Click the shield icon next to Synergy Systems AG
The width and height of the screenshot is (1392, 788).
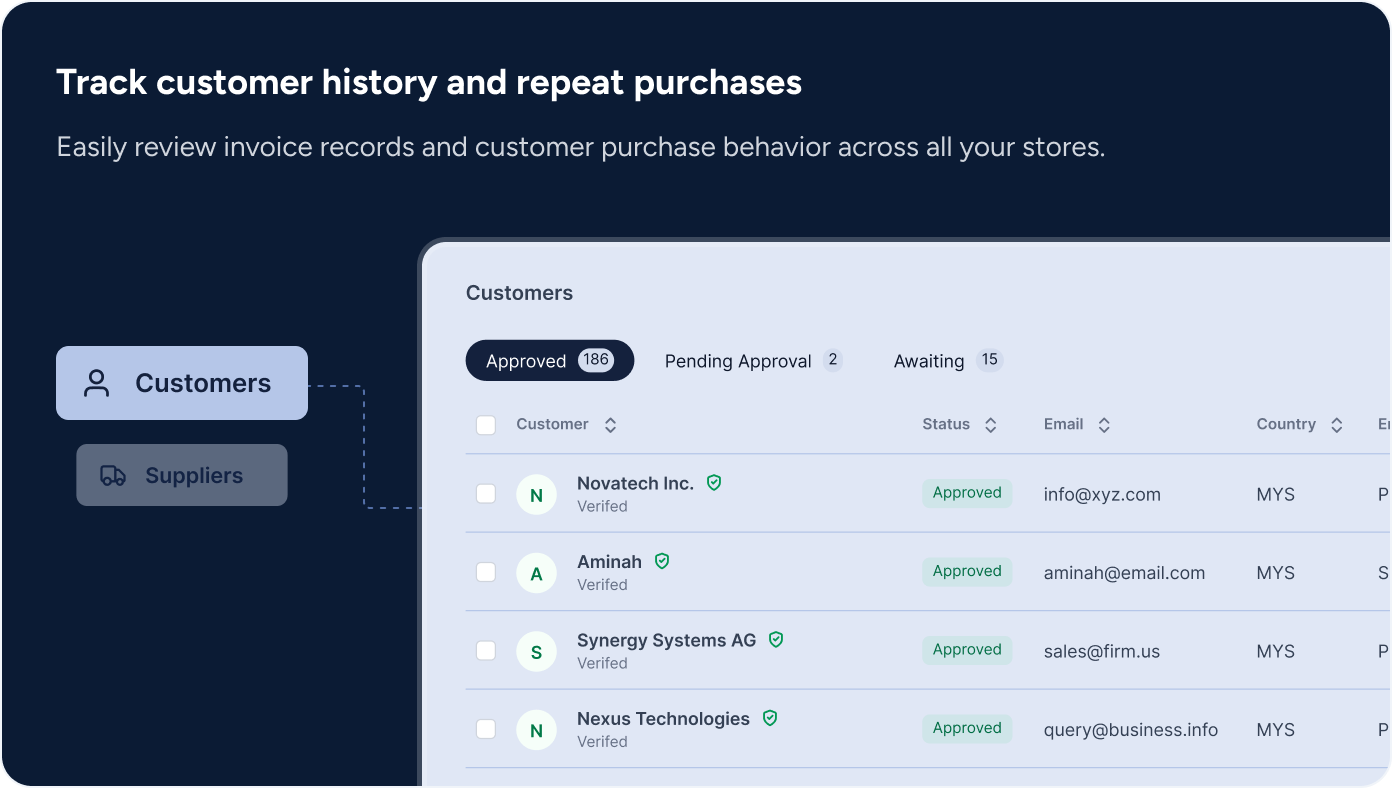[776, 640]
